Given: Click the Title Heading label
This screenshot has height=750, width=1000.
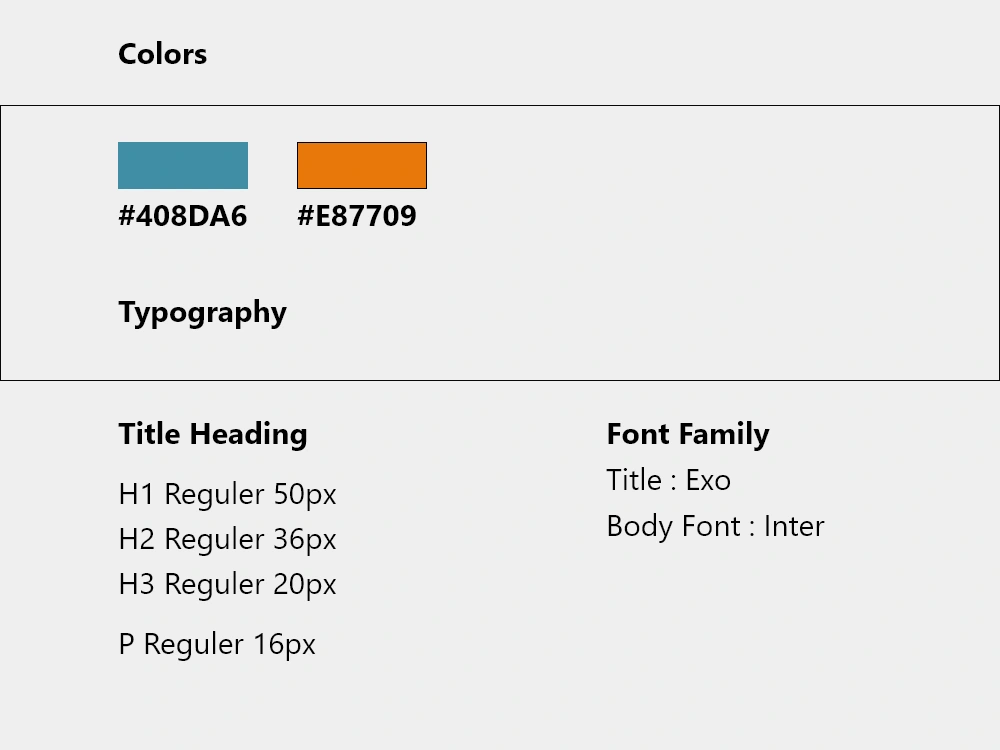Looking at the screenshot, I should click(x=213, y=434).
